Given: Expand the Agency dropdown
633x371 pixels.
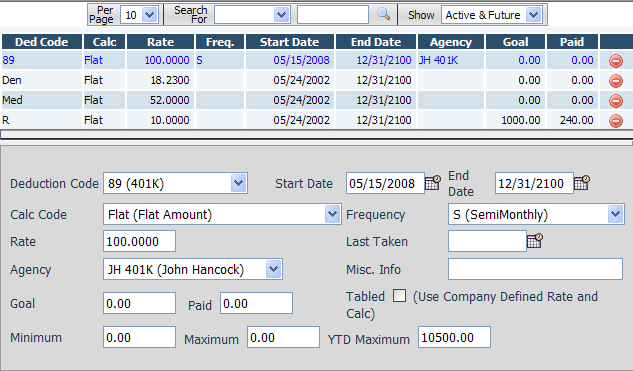Looking at the screenshot, I should pos(273,269).
